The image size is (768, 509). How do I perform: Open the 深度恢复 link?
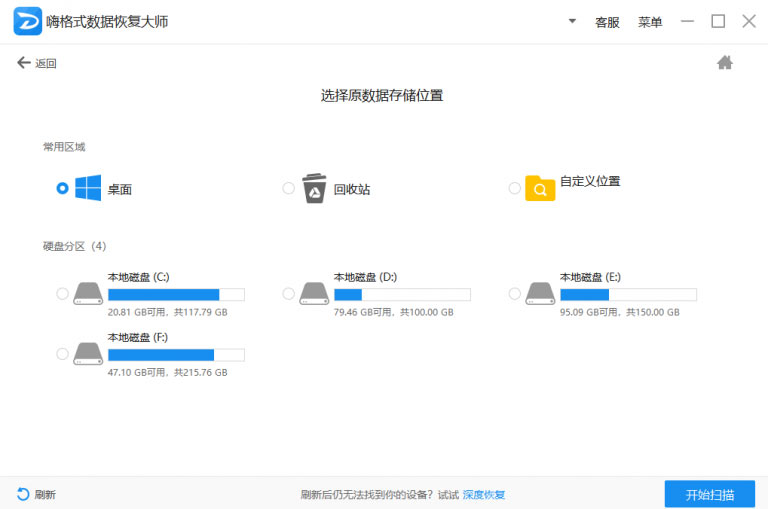point(484,495)
